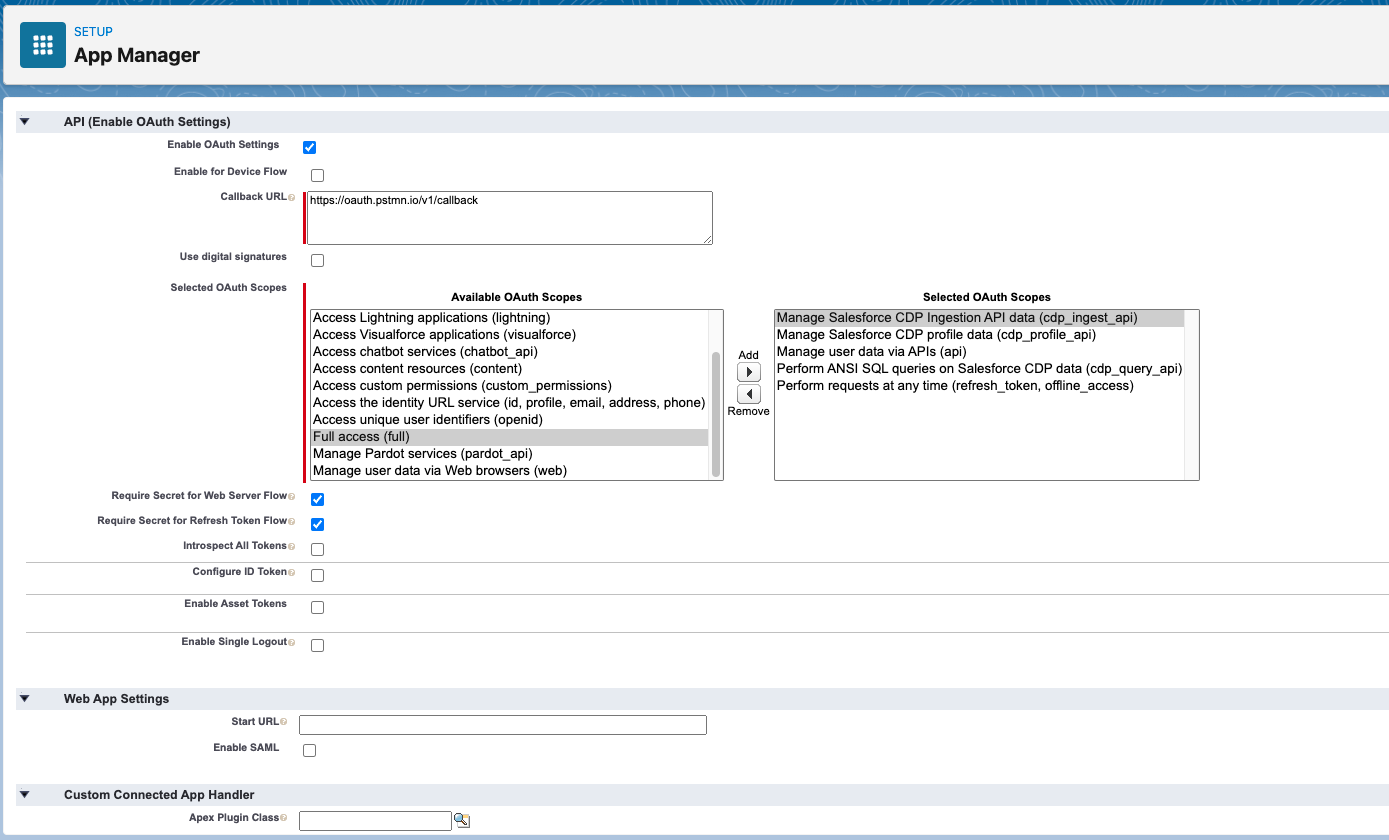The image size is (1389, 840).
Task: Open help icon next to Enable Single Logout
Action: pyautogui.click(x=292, y=642)
